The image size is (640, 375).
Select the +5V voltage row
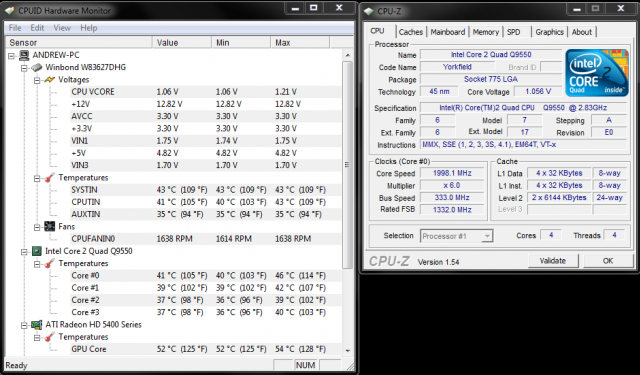pyautogui.click(x=205, y=153)
